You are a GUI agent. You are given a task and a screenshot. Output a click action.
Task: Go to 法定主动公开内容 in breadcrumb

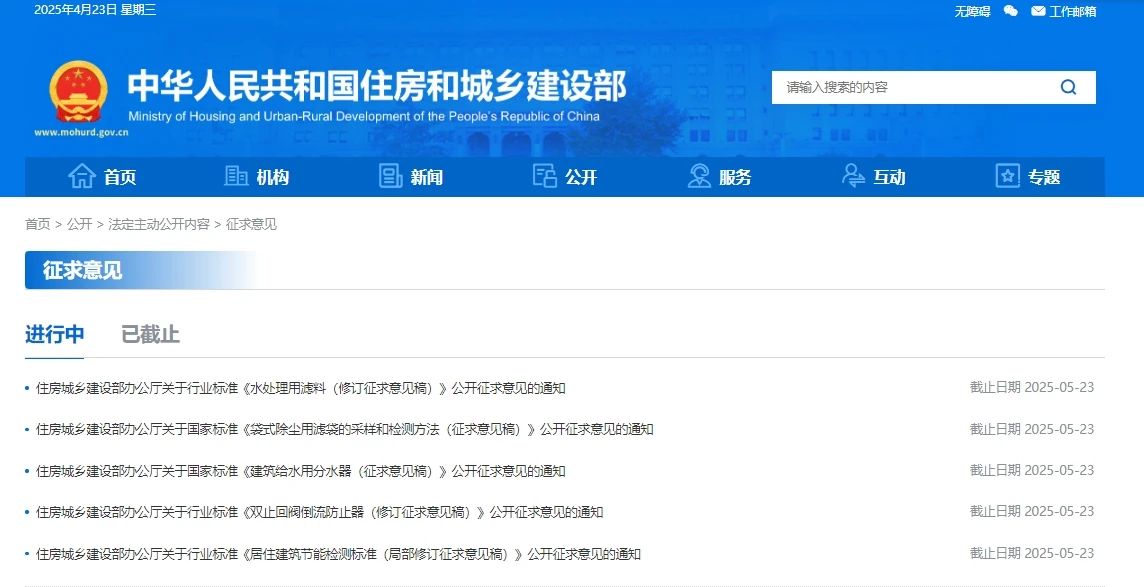click(159, 224)
